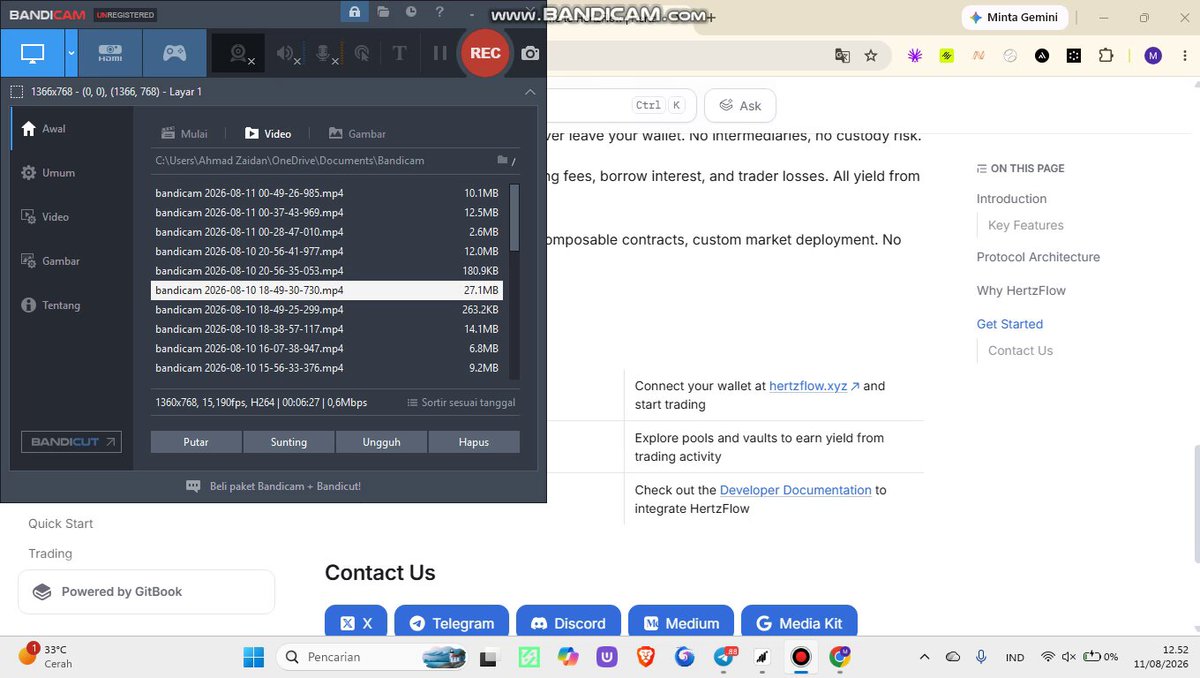Open the browser translate page icon
This screenshot has width=1200, height=678.
(843, 56)
